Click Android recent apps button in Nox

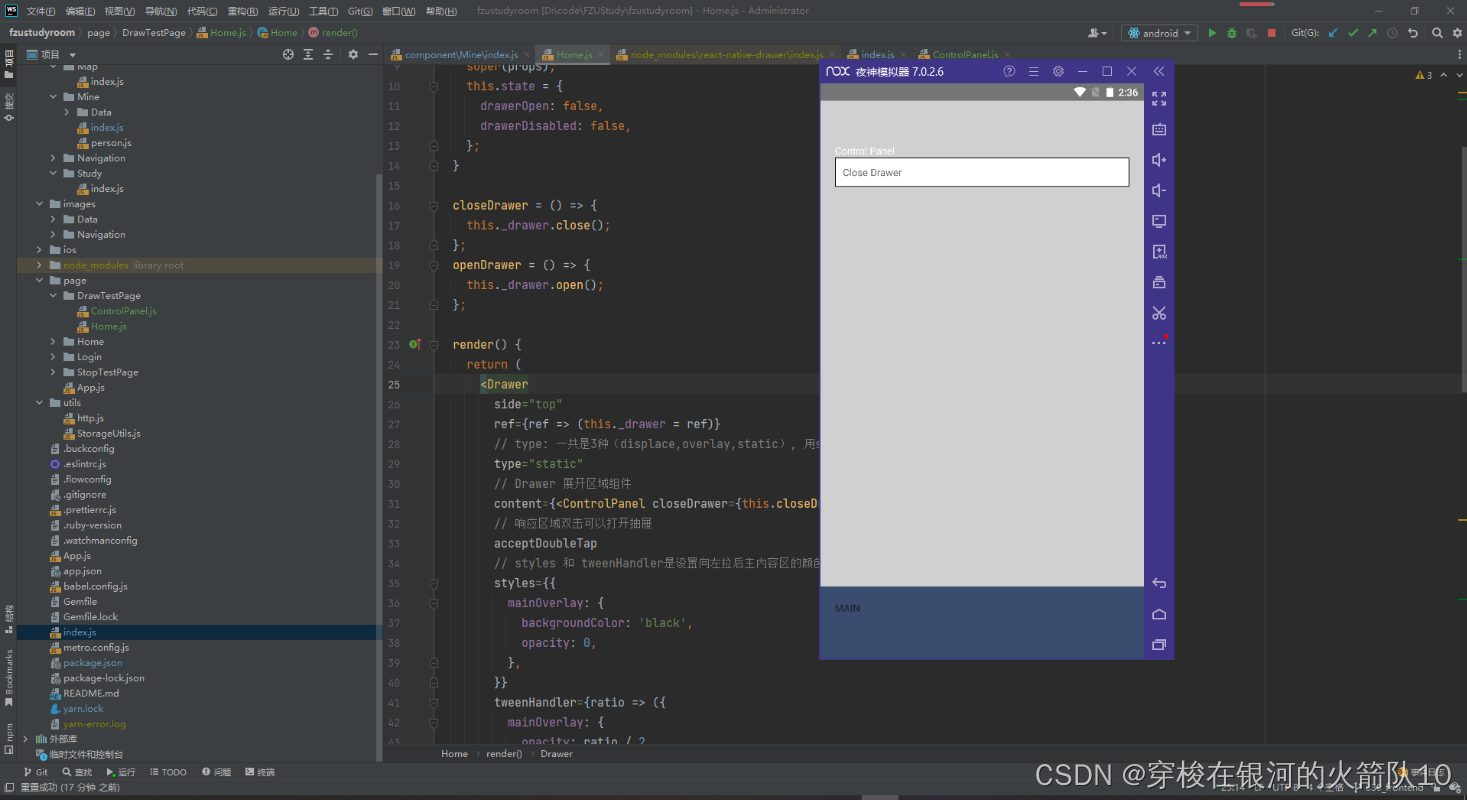point(1159,645)
